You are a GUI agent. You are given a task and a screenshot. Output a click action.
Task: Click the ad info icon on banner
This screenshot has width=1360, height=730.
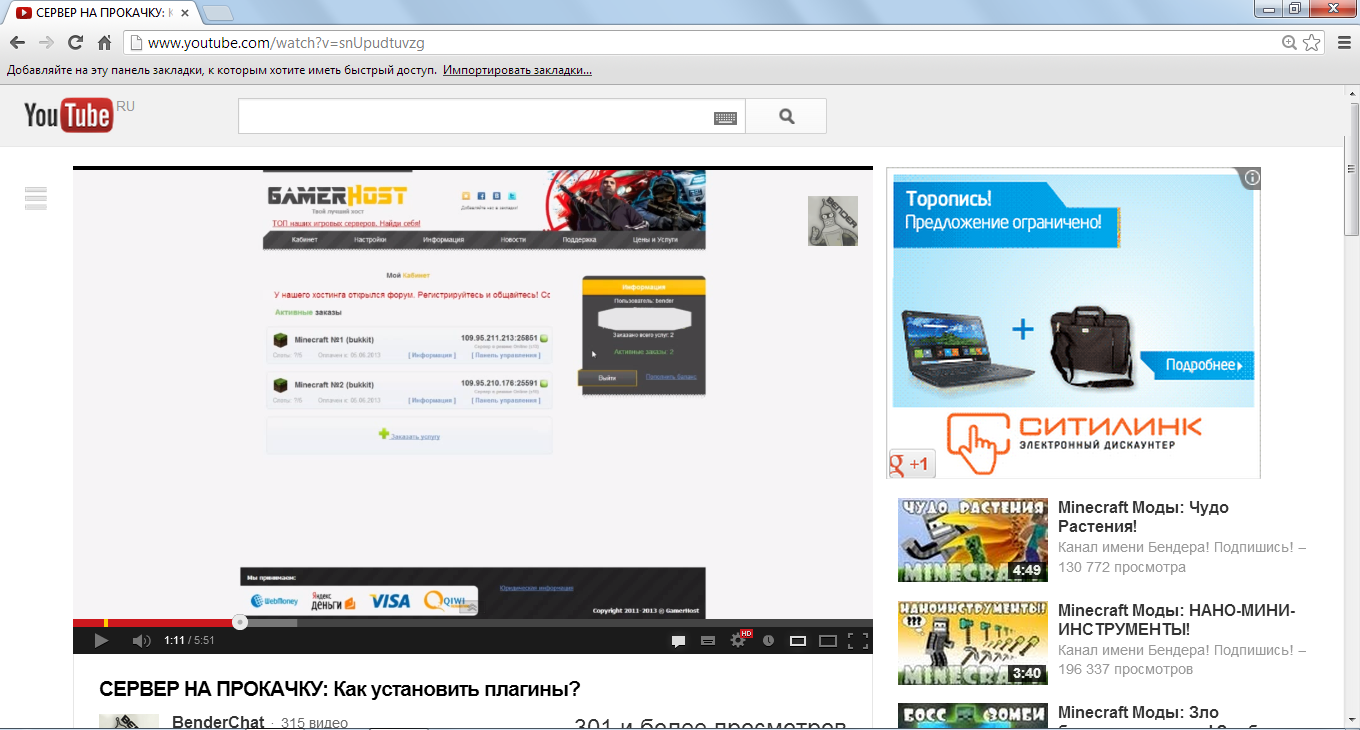pyautogui.click(x=1252, y=178)
